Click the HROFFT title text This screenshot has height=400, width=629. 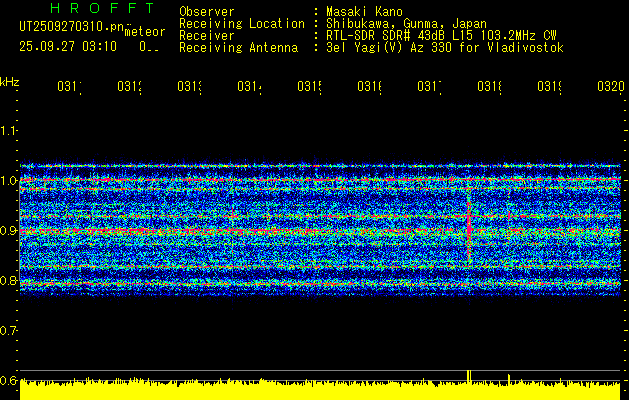click(x=84, y=10)
